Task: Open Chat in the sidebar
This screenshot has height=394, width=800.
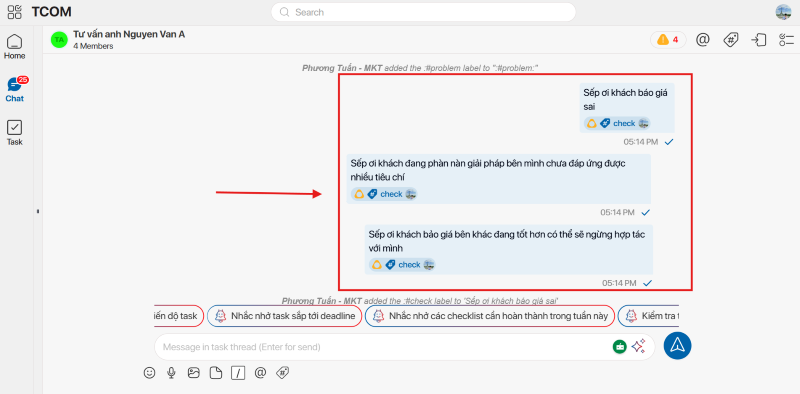Action: pyautogui.click(x=14, y=89)
